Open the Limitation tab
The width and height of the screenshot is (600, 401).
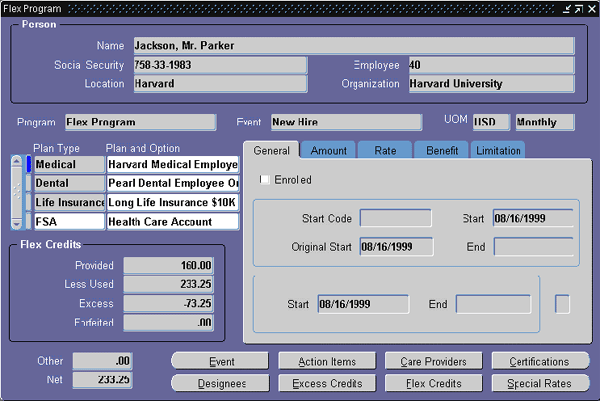tap(498, 150)
